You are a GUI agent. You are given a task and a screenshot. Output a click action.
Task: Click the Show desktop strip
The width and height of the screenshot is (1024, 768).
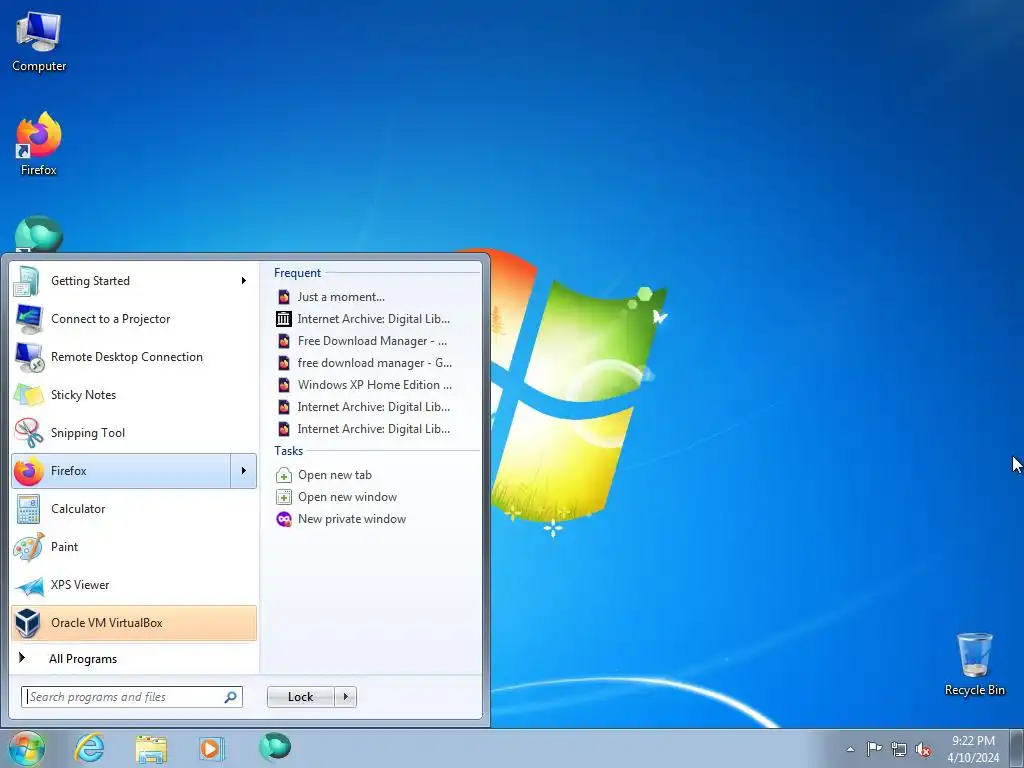pos(1017,749)
